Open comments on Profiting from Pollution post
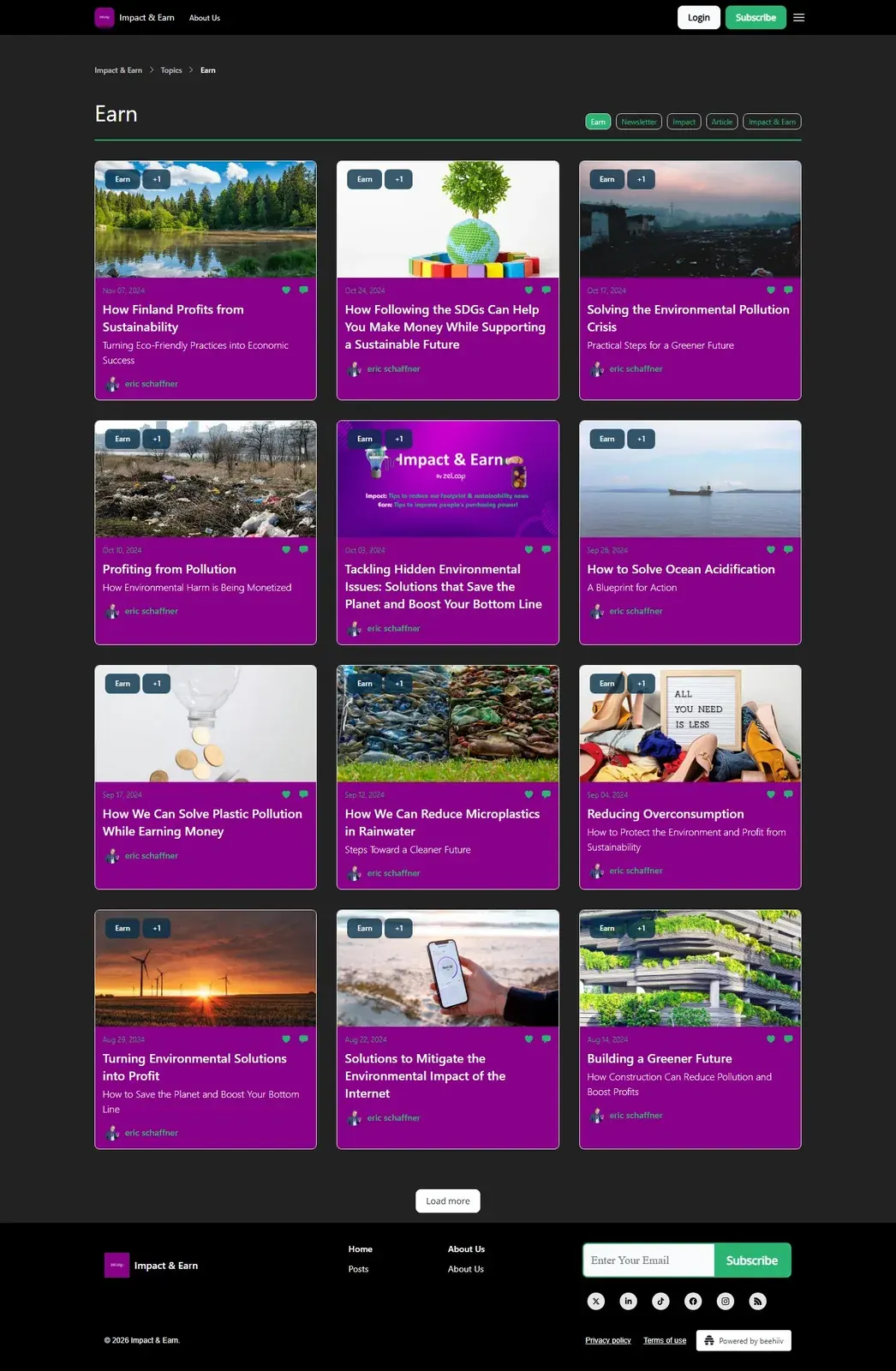Image resolution: width=896 pixels, height=1371 pixels. (303, 550)
